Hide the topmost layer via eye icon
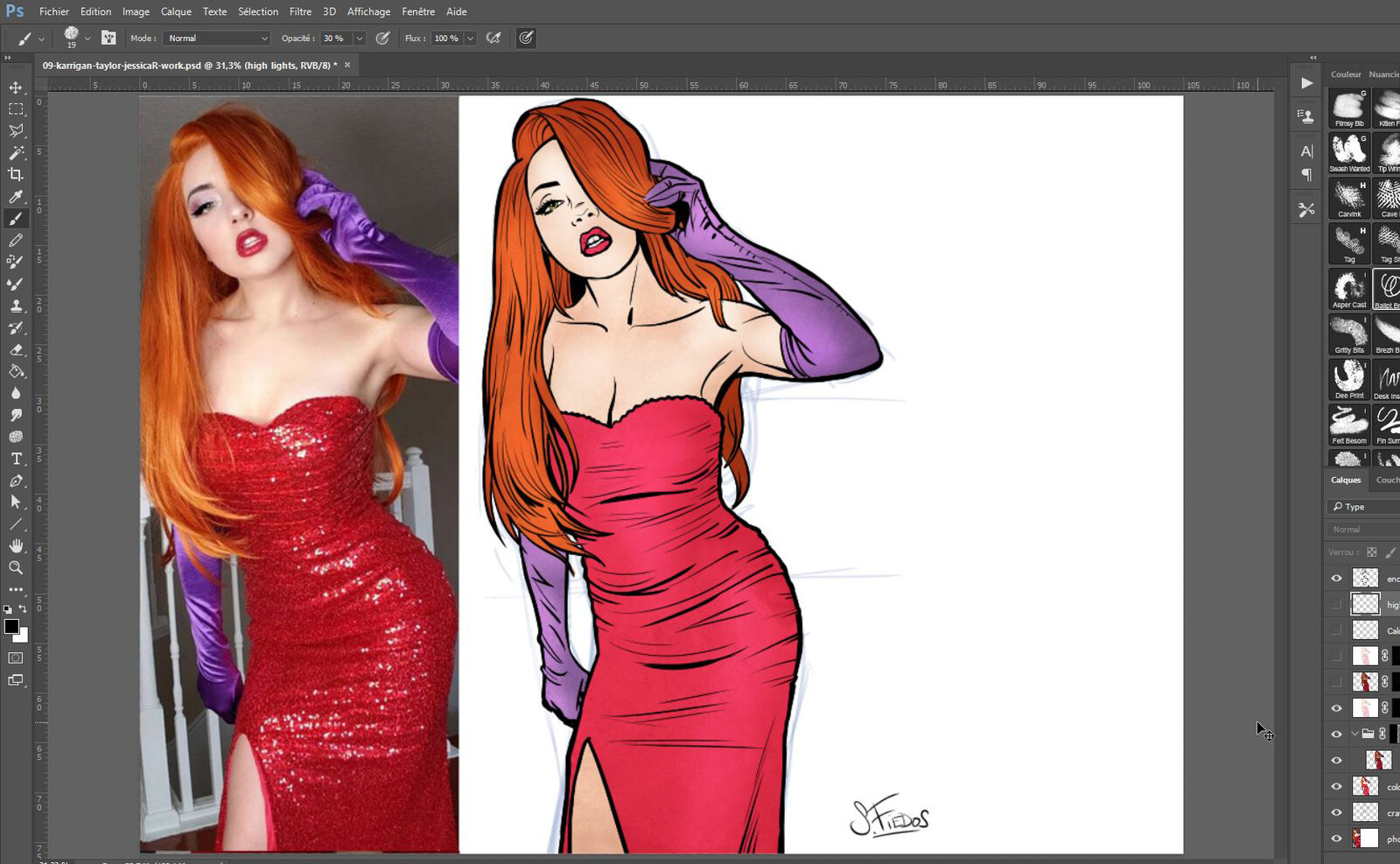Screen dimensions: 1400x864 pos(1336,578)
